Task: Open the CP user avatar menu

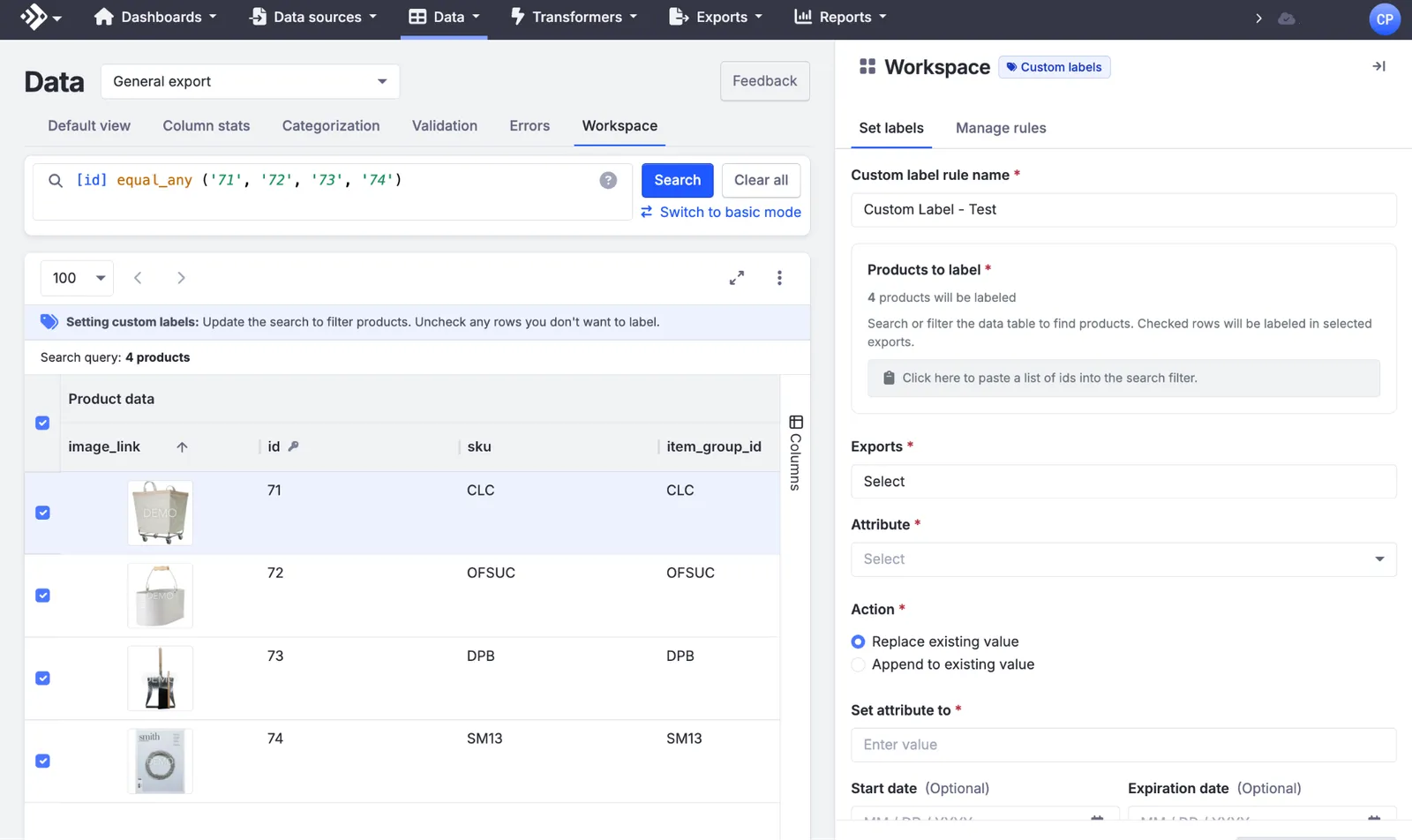Action: (1385, 19)
